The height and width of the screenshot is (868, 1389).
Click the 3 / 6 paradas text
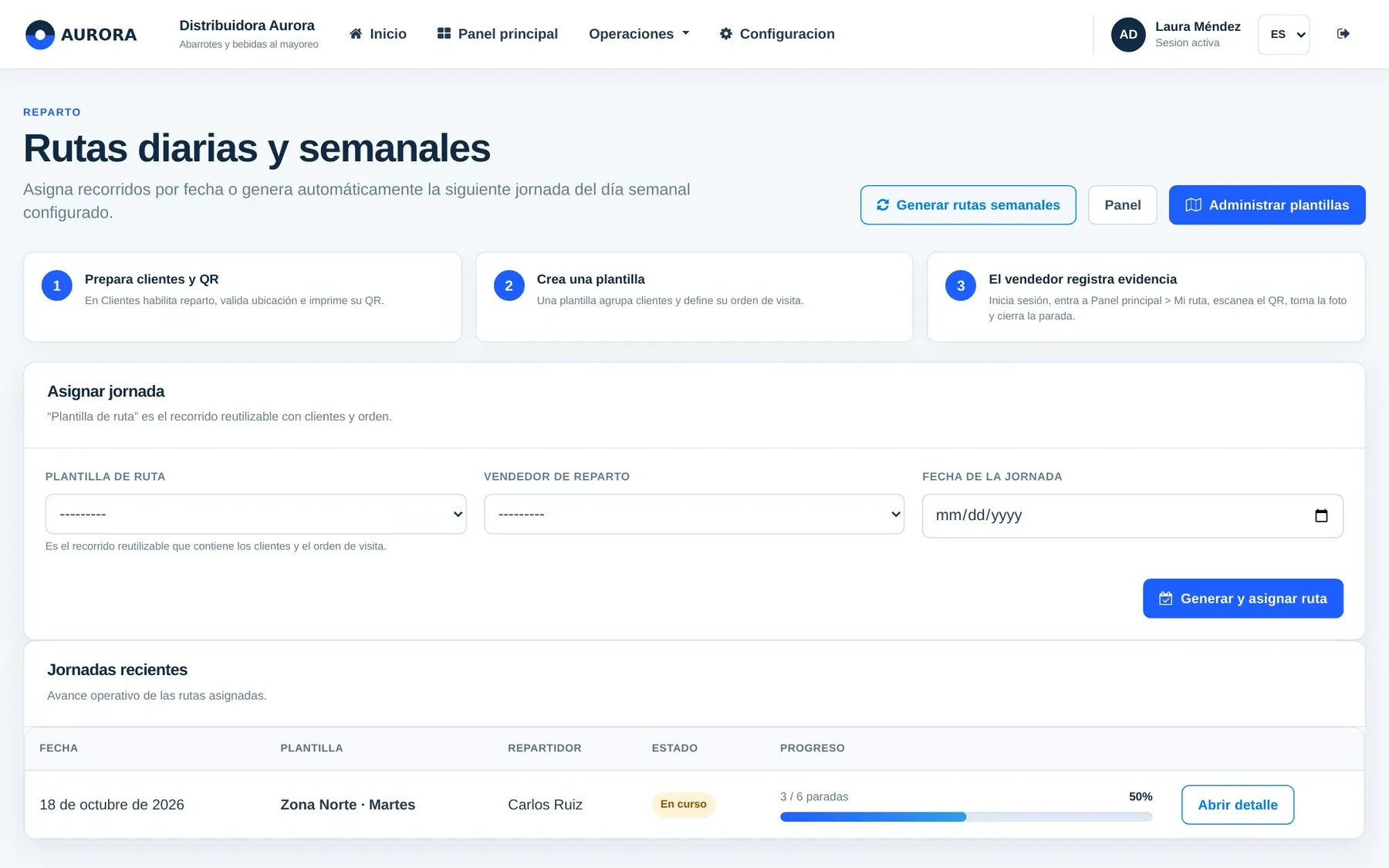click(x=814, y=796)
